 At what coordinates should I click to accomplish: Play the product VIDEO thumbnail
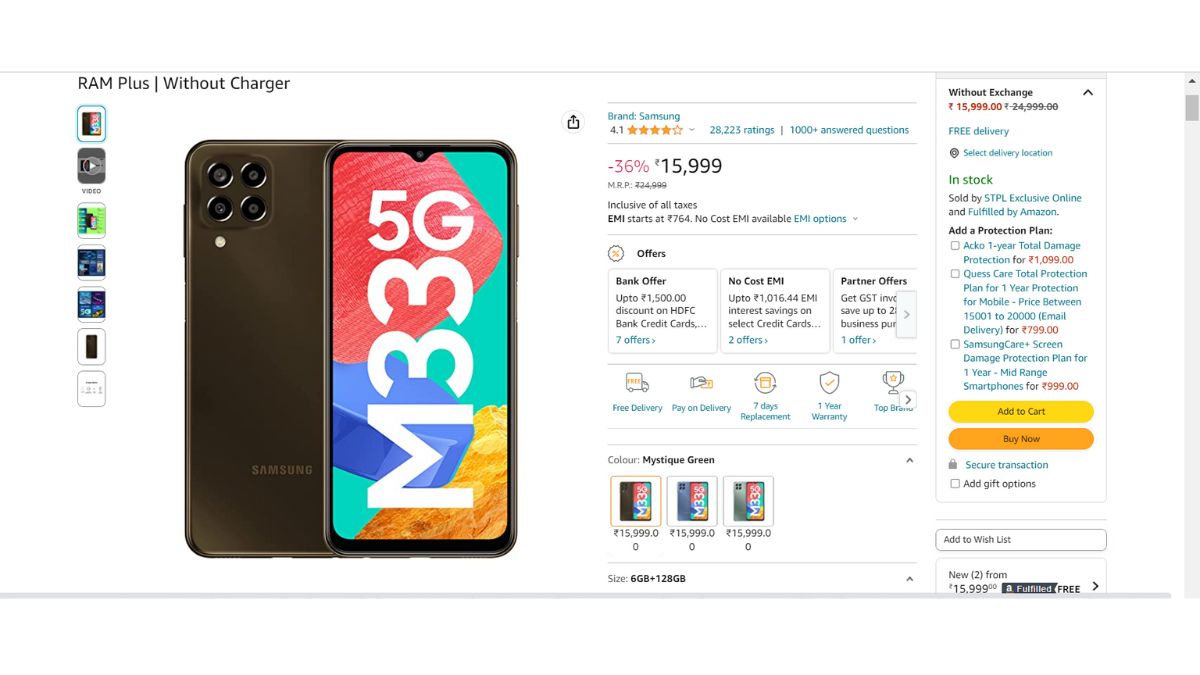(91, 166)
